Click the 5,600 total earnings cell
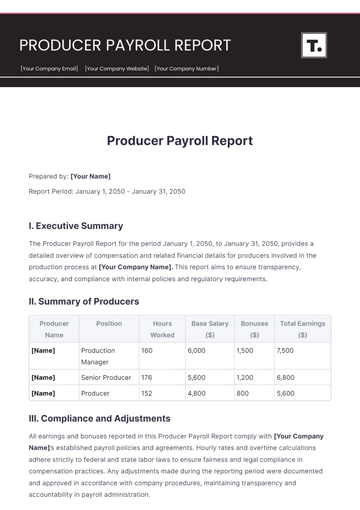The height and width of the screenshot is (510, 360). pos(302,393)
